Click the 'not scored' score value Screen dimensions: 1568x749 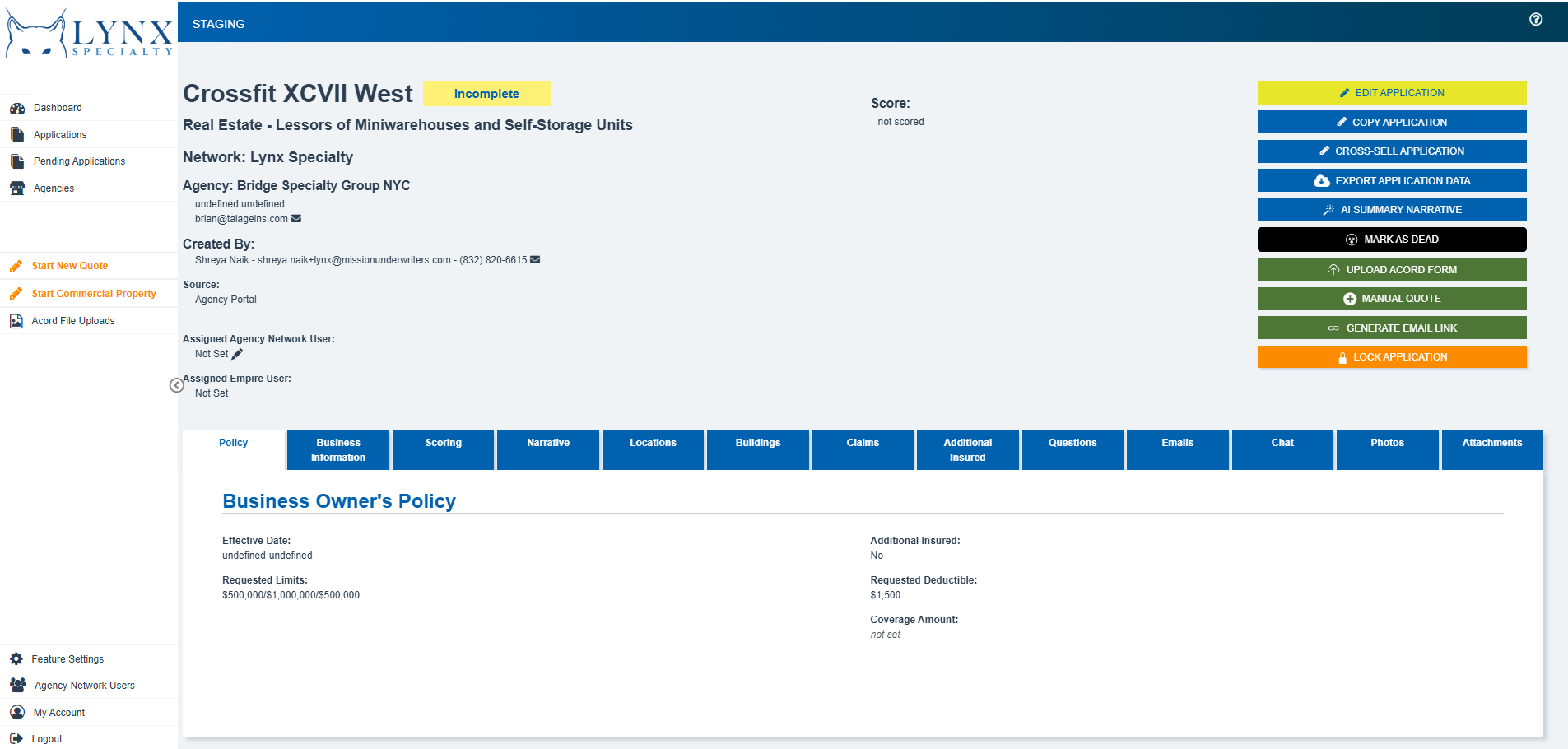900,122
